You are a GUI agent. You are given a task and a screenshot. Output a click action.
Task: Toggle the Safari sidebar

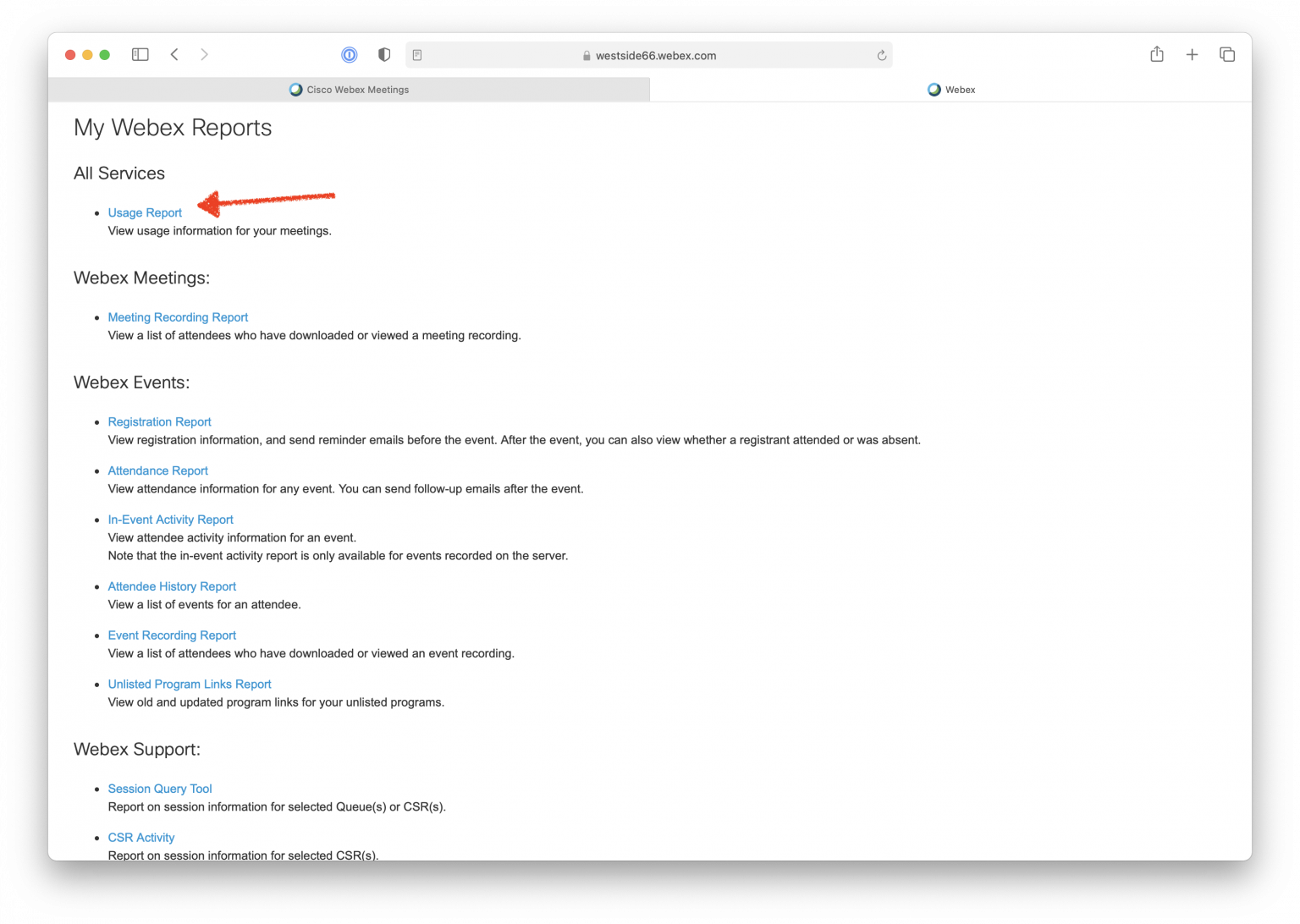click(140, 54)
